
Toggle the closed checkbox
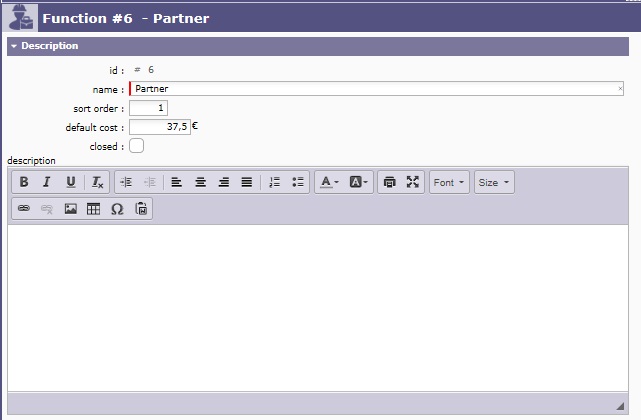tap(137, 146)
